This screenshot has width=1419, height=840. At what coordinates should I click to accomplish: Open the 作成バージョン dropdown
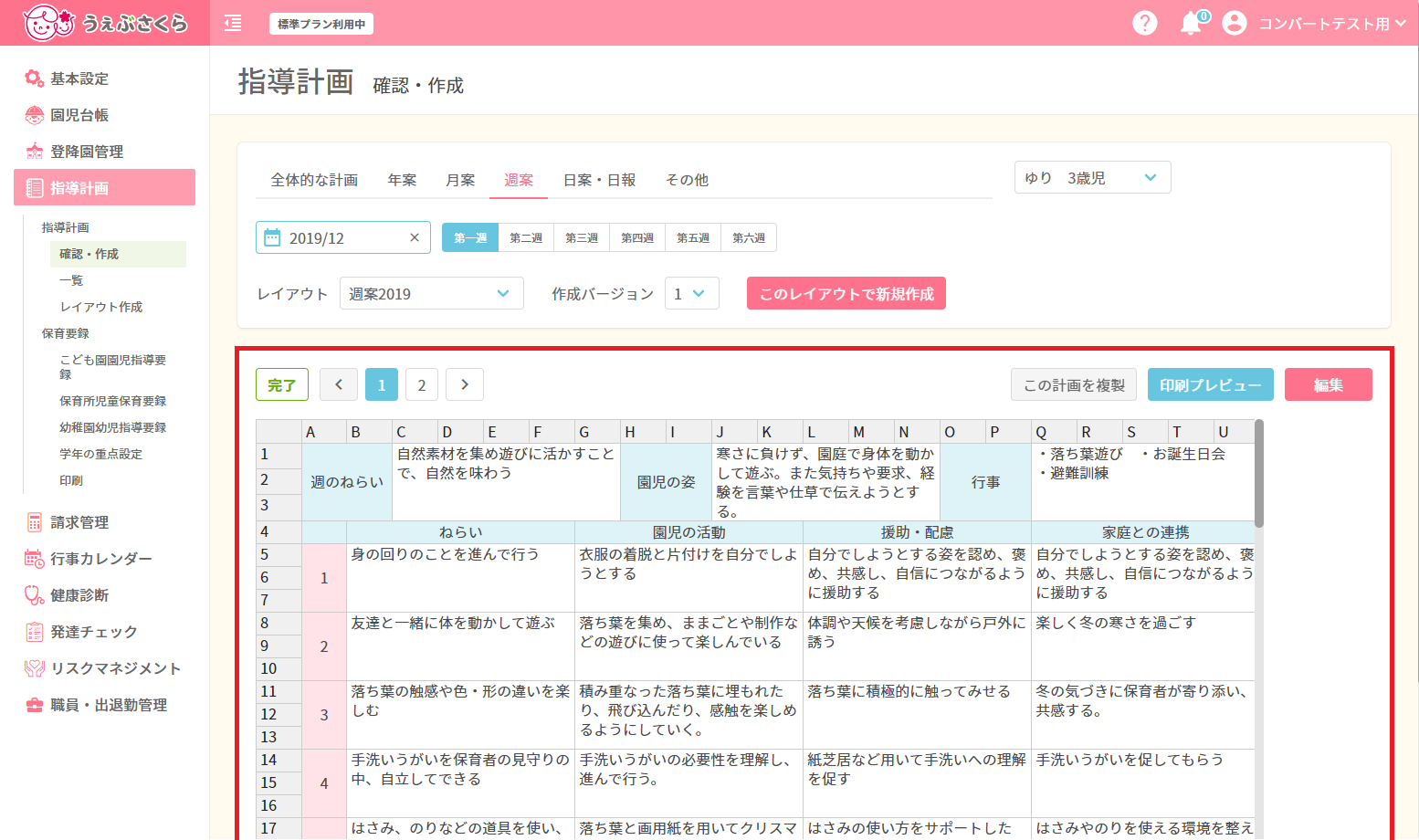(692, 293)
